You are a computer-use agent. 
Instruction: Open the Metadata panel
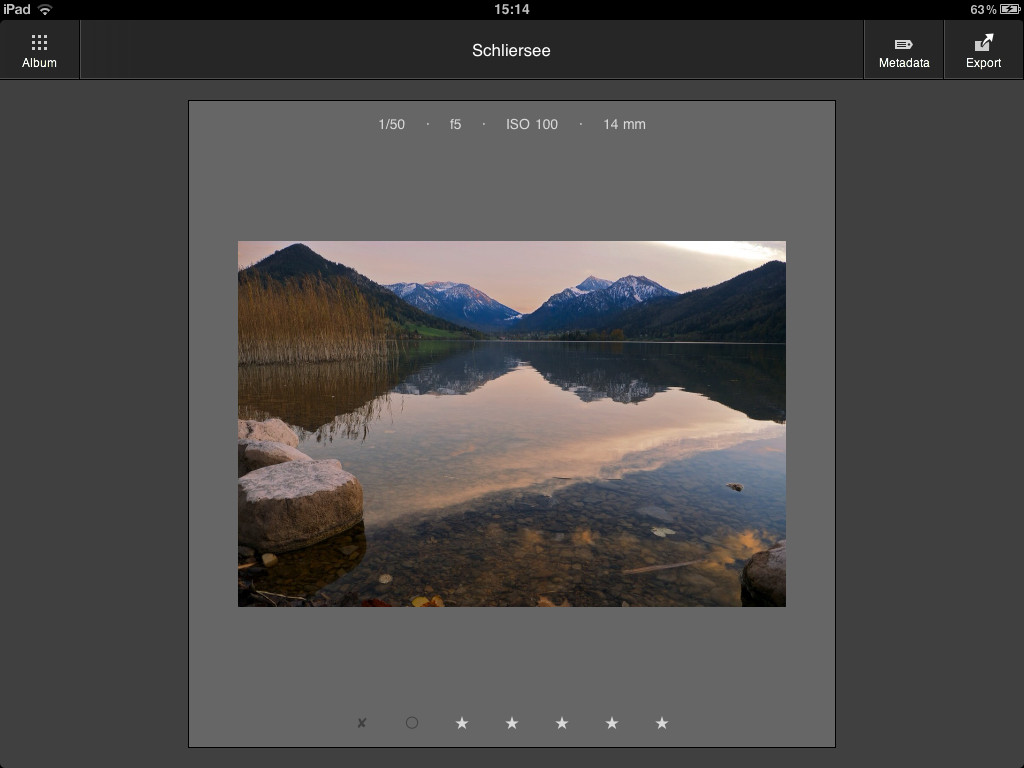point(904,50)
